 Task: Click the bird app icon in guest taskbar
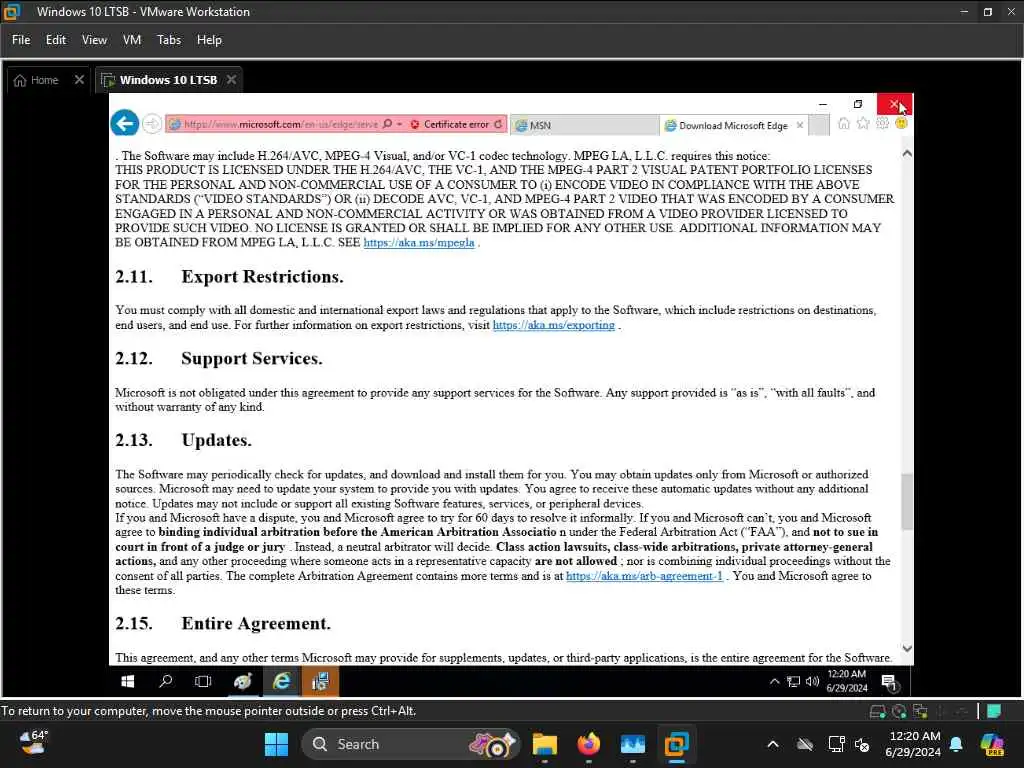pyautogui.click(x=243, y=681)
